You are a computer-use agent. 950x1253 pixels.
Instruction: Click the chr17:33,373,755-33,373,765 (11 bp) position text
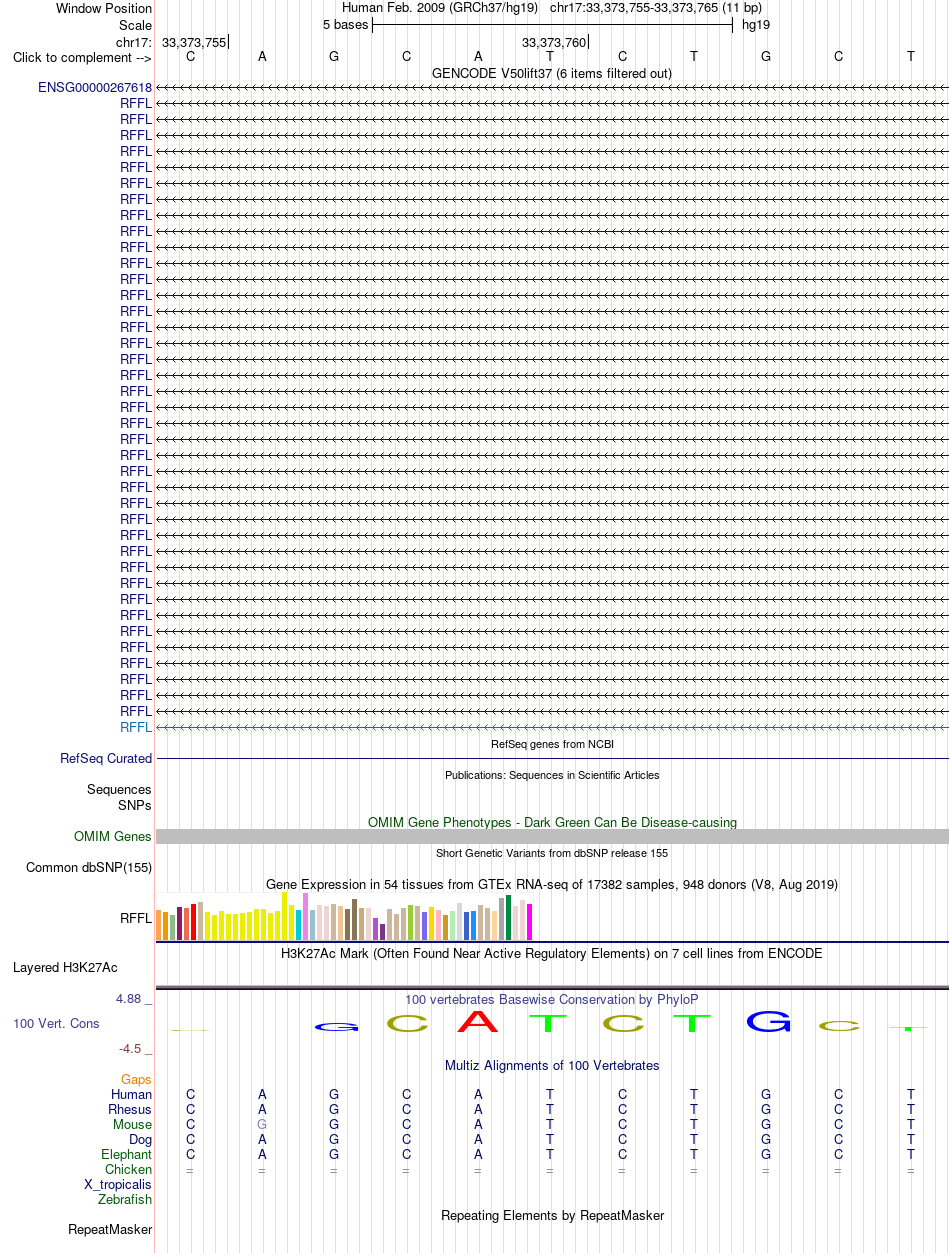tap(656, 8)
